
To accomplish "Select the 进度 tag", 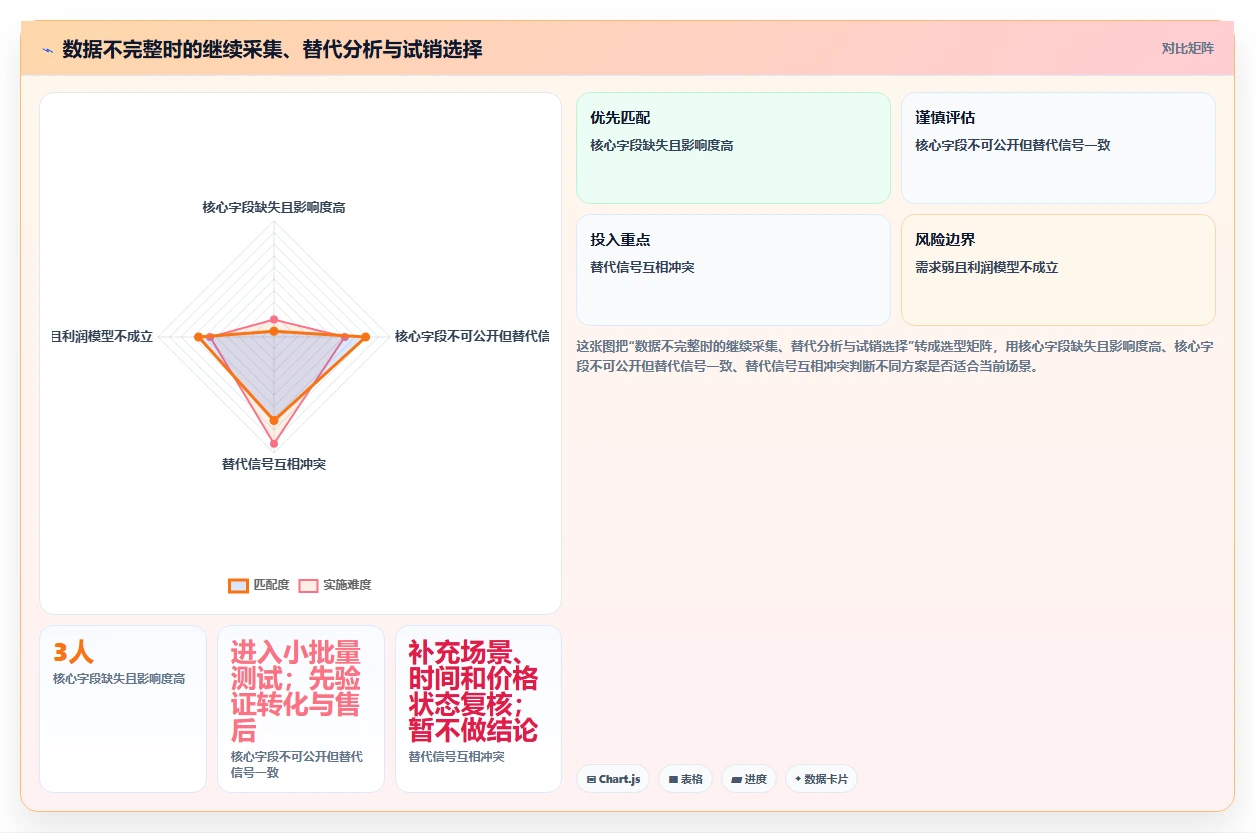I will [749, 779].
